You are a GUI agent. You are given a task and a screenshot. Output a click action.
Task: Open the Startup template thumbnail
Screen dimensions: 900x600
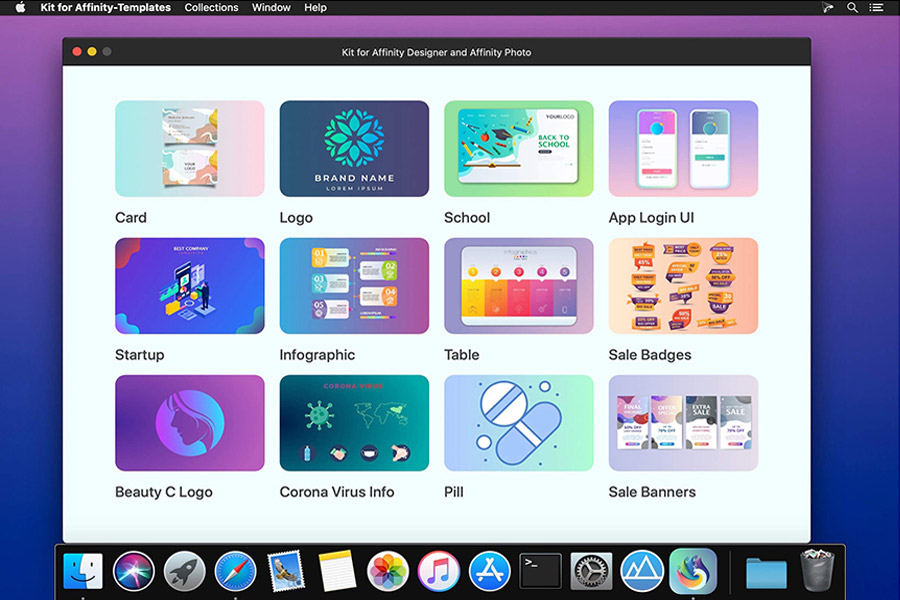190,286
